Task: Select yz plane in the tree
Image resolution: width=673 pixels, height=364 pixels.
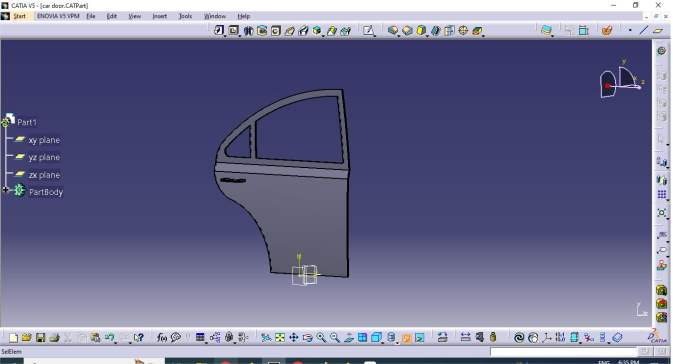Action: (44, 158)
